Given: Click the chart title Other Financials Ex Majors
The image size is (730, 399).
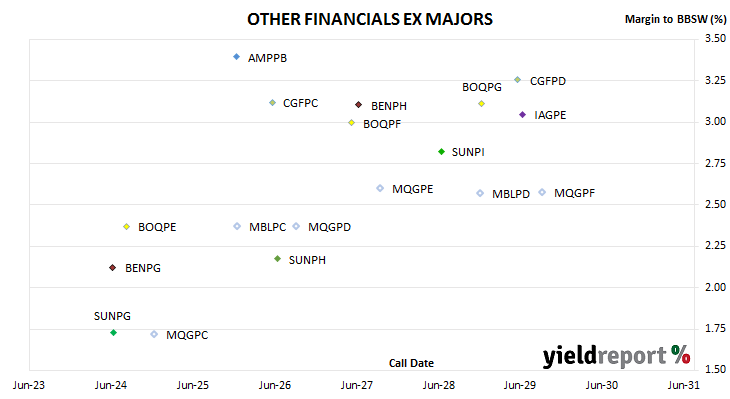Looking at the screenshot, I should tap(370, 19).
